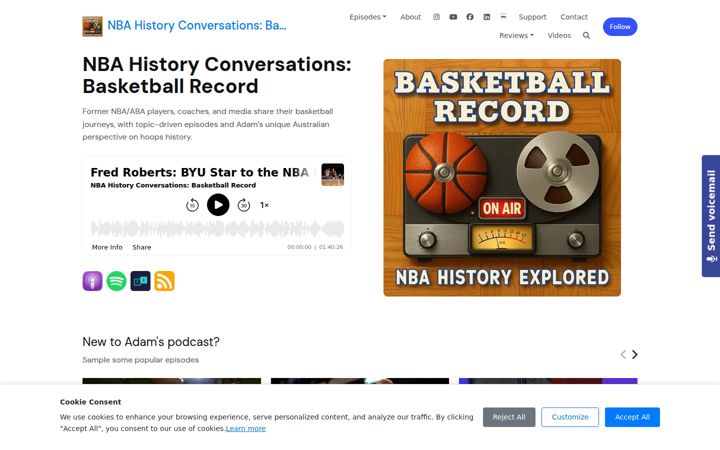Click Share in the player
Screen dimensions: 720x450
click(142, 247)
